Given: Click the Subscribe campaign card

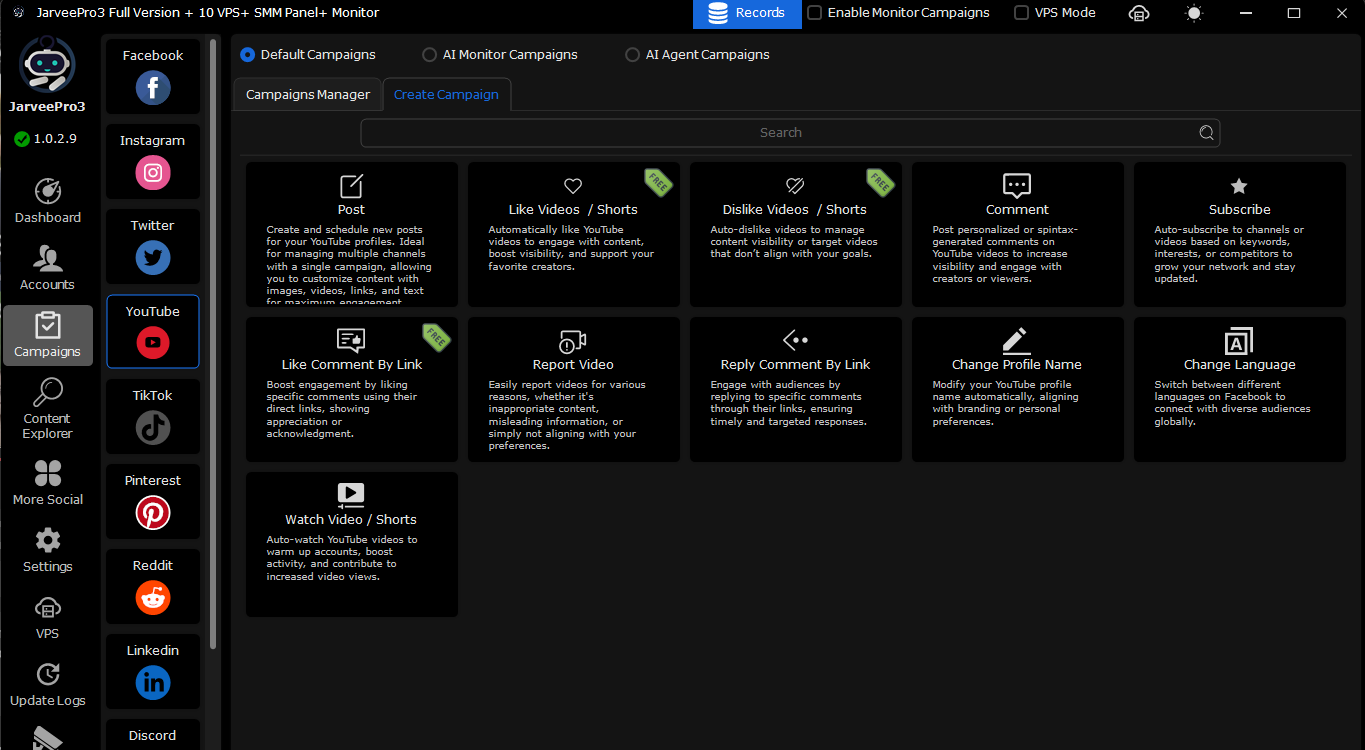Looking at the screenshot, I should click(1239, 234).
